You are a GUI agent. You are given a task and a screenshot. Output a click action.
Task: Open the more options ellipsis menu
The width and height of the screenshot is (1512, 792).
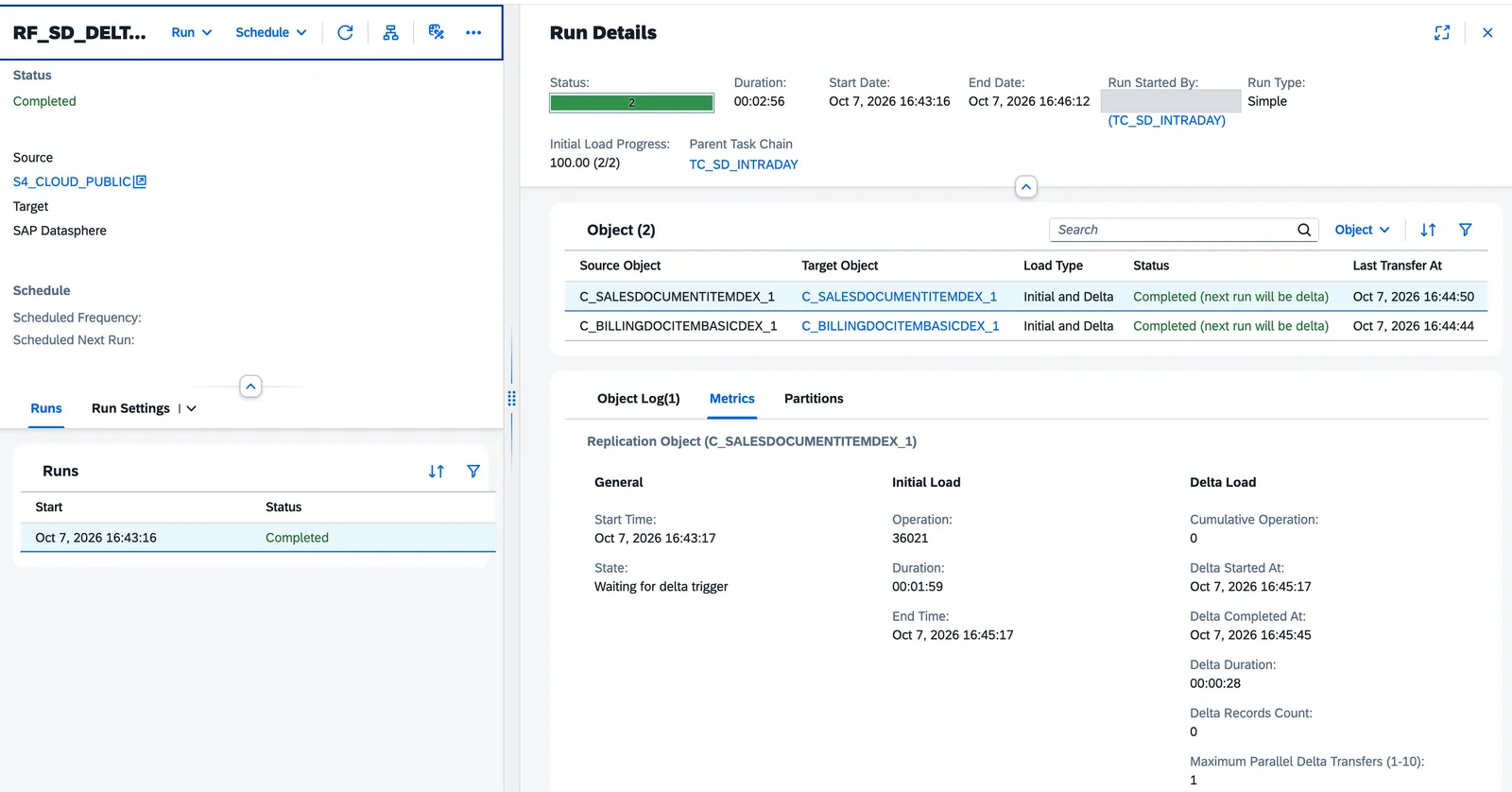[473, 32]
